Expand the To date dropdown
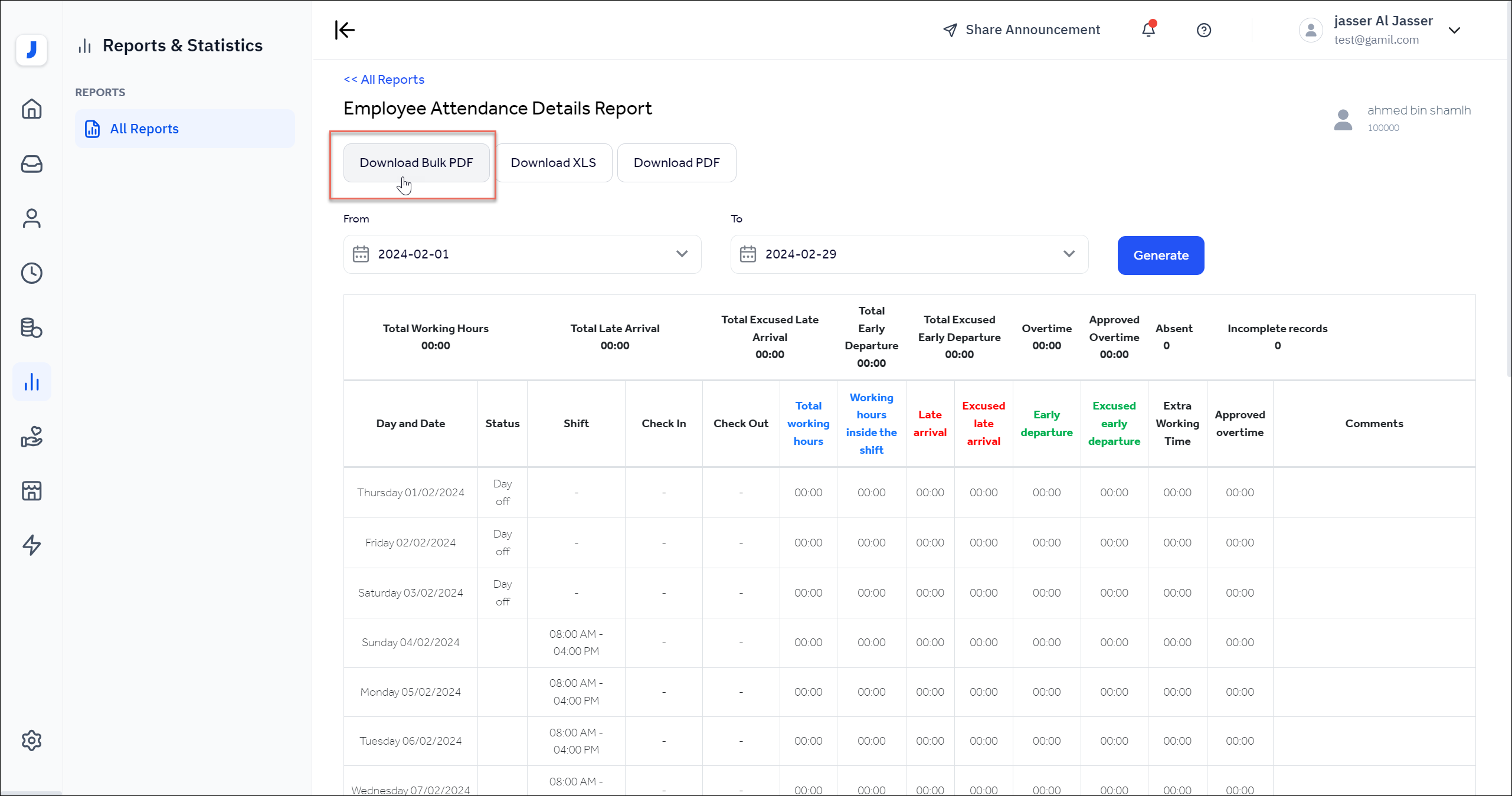1512x796 pixels. click(1069, 254)
